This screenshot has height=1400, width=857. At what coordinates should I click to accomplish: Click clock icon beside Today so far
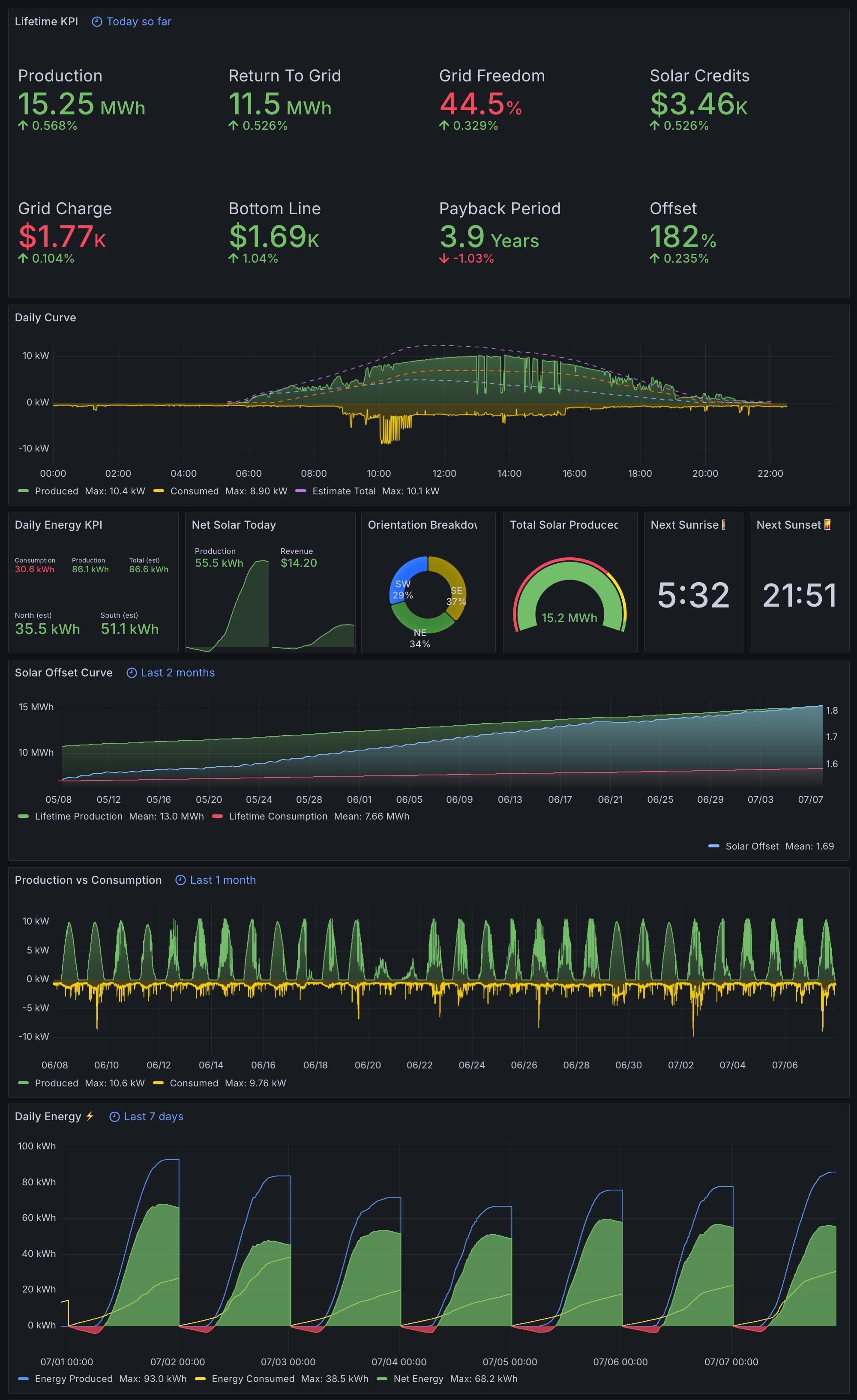pos(97,21)
